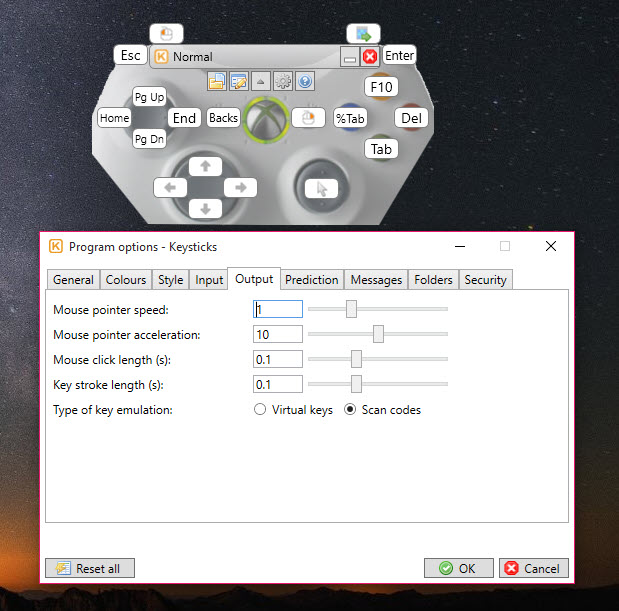Click the Backs controller button
The height and width of the screenshot is (611, 619).
(223, 118)
